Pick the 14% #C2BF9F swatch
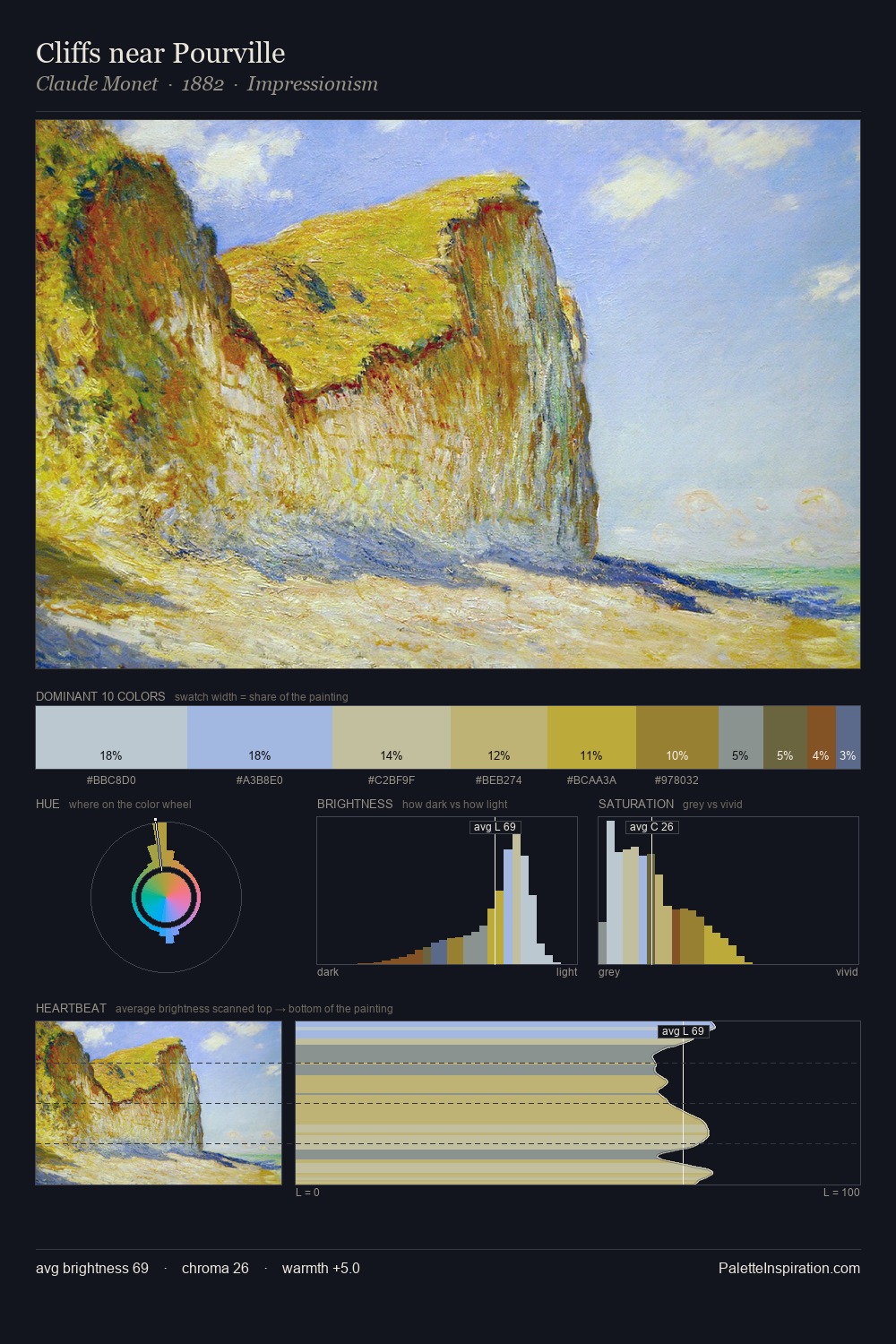This screenshot has width=896, height=1344. (x=392, y=737)
